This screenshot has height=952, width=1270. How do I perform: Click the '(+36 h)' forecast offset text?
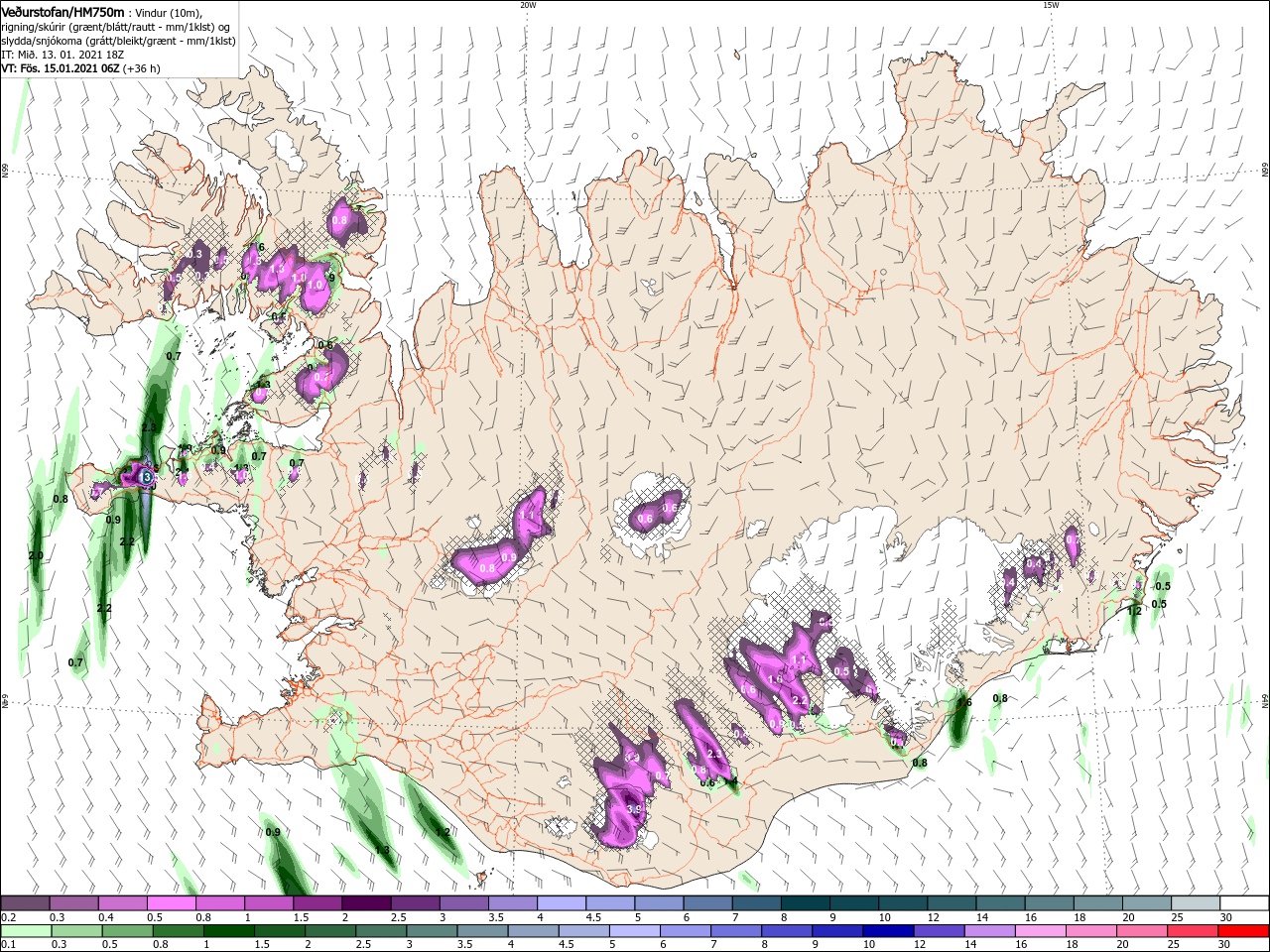[142, 68]
